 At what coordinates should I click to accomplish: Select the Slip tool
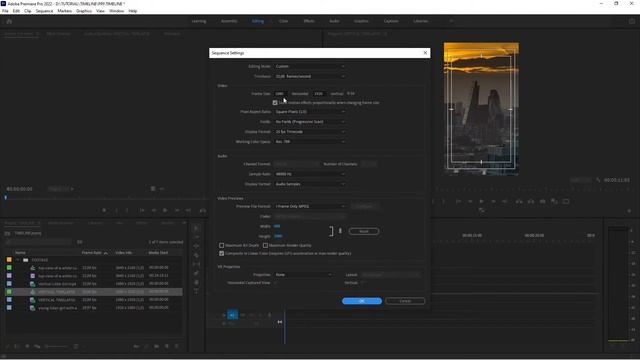[196, 264]
